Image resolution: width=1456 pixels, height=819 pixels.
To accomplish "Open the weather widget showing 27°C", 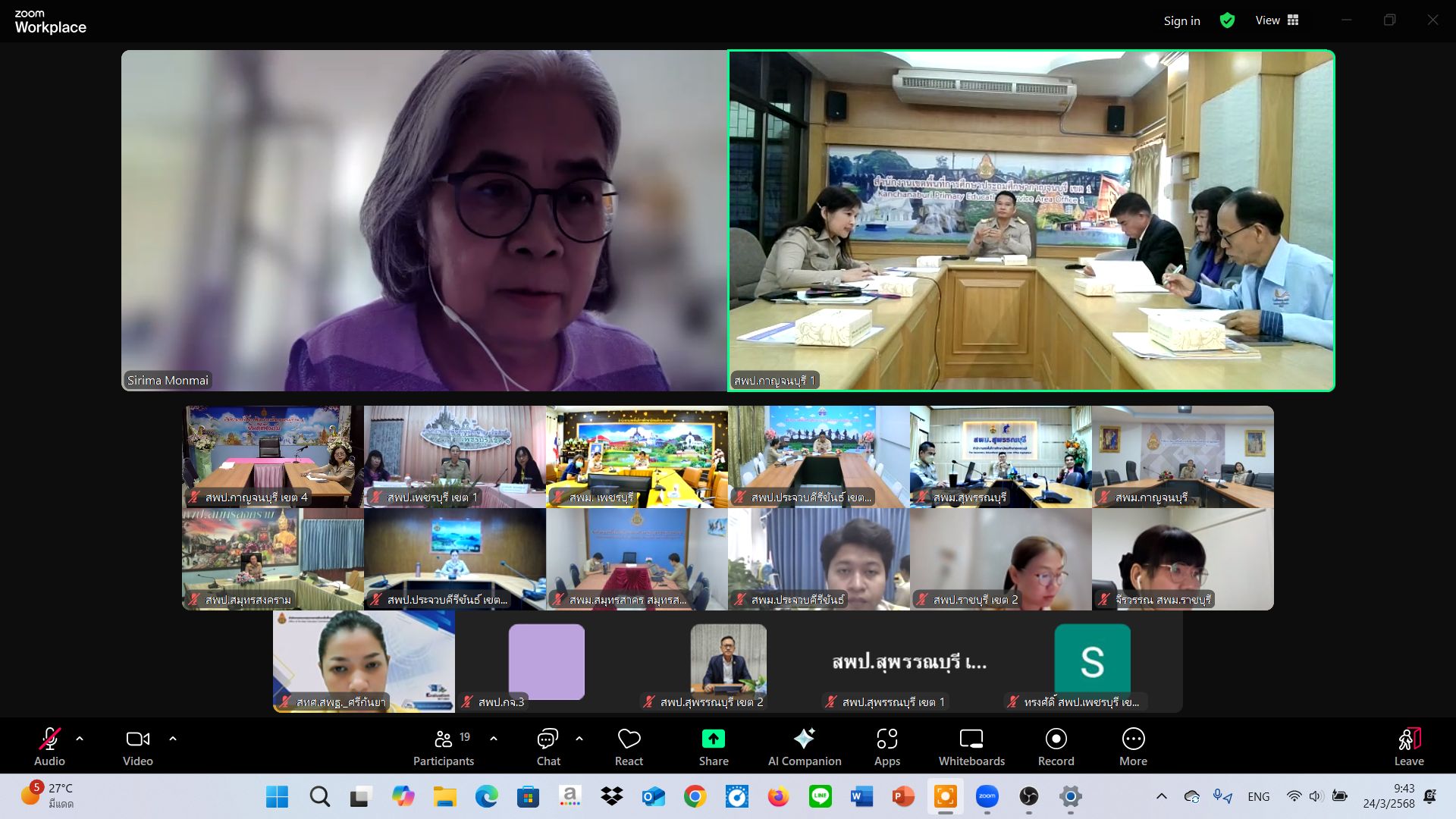I will [48, 796].
